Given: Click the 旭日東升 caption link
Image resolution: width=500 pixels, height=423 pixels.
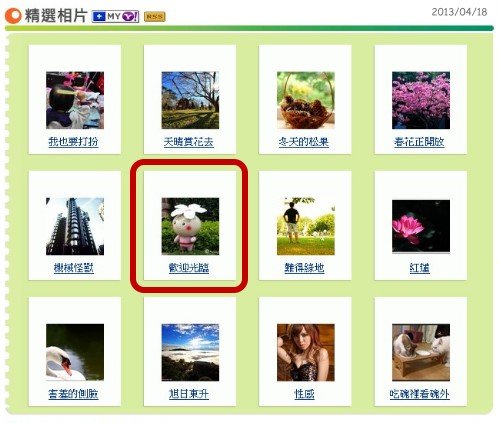Looking at the screenshot, I should click(x=189, y=394).
